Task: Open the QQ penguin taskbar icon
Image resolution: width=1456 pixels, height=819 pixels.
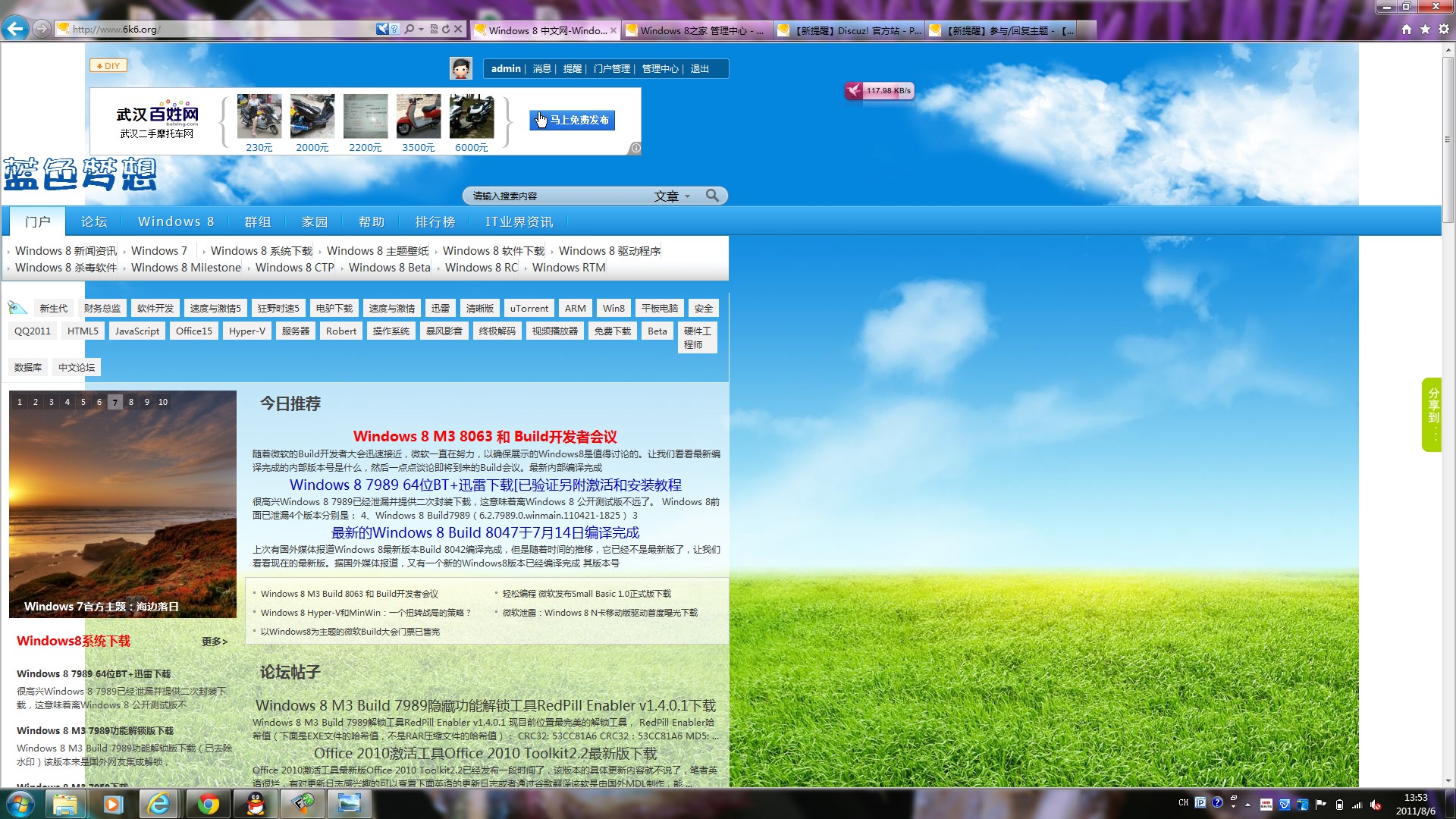Action: pos(256,804)
